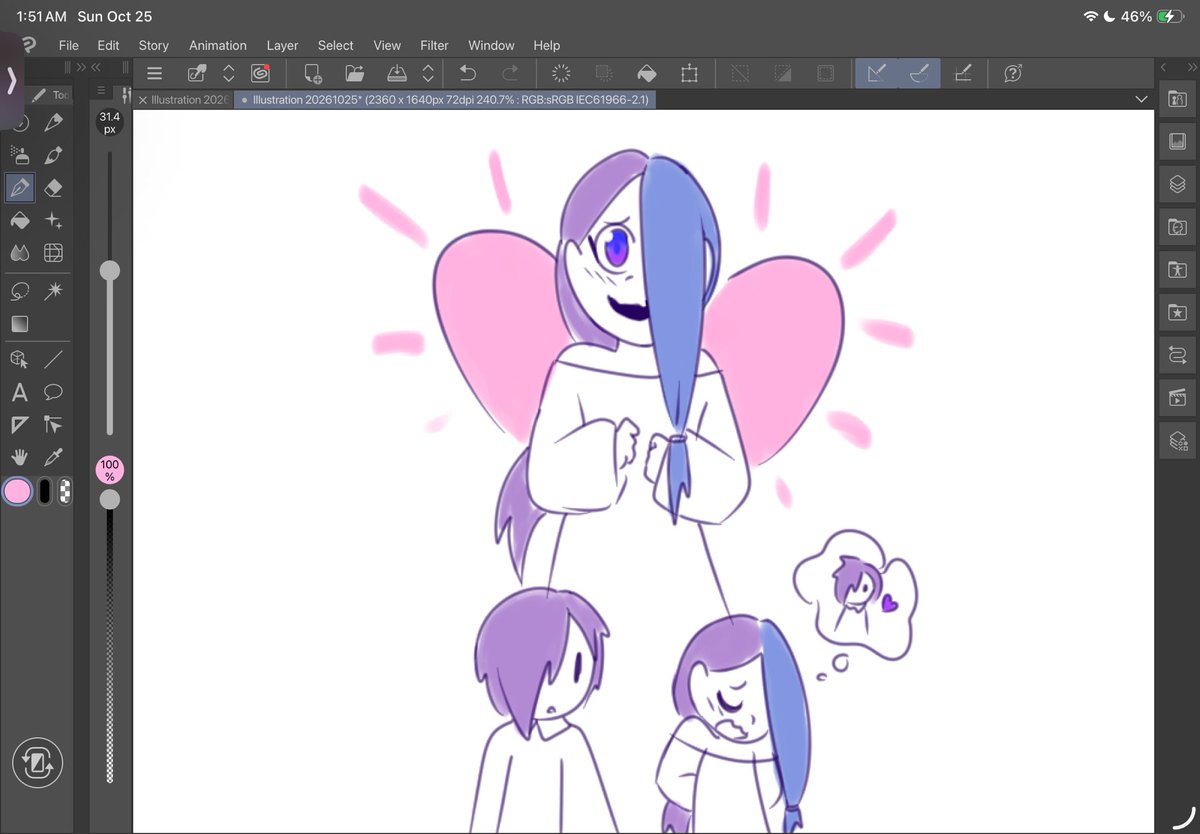Select the Auto select magic wand tool

click(54, 291)
